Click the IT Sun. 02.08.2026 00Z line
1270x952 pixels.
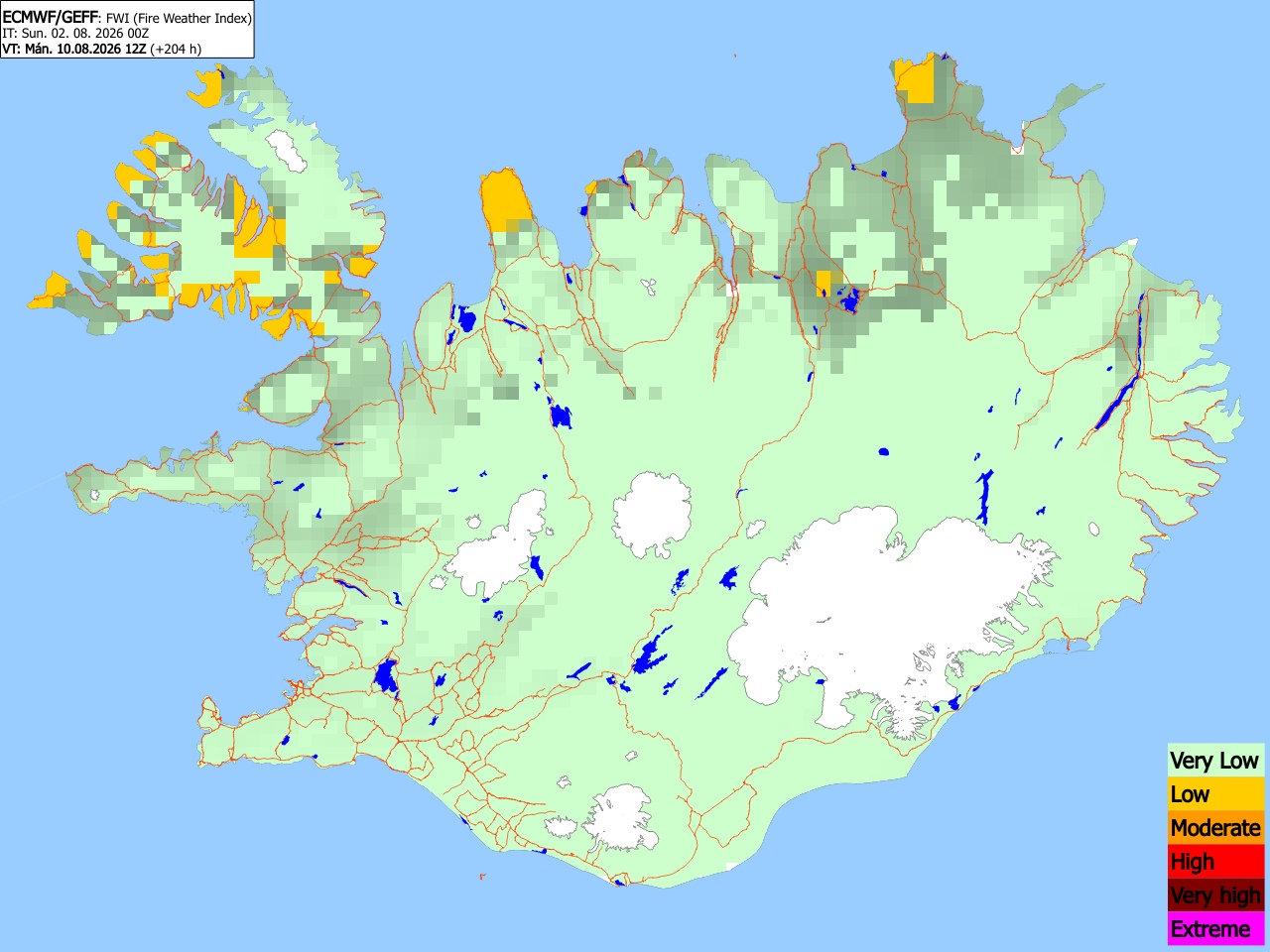[x=75, y=33]
